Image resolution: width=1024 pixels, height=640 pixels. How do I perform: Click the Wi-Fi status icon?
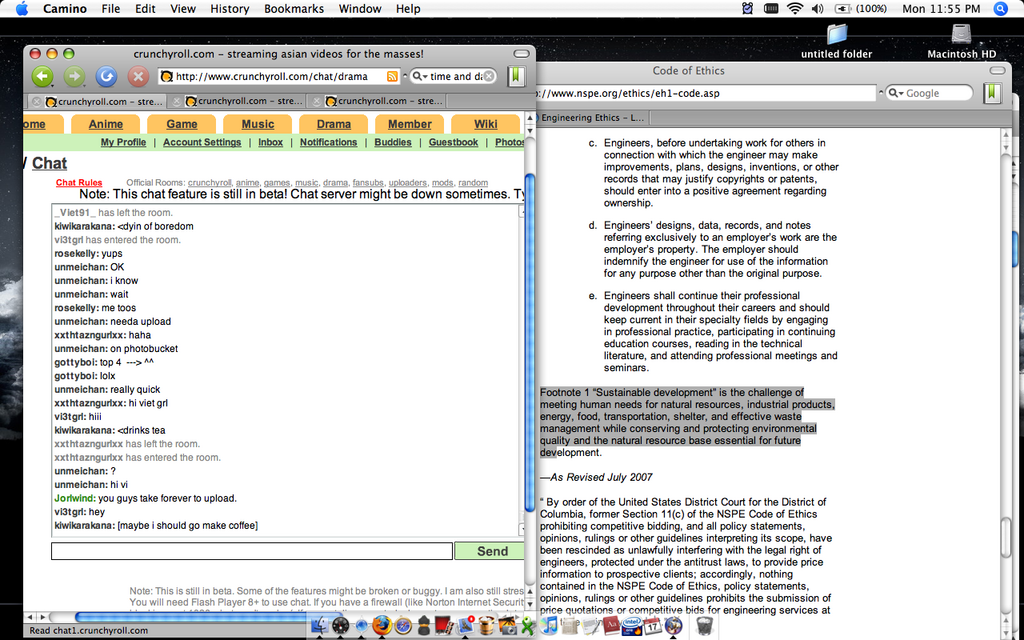(x=795, y=8)
